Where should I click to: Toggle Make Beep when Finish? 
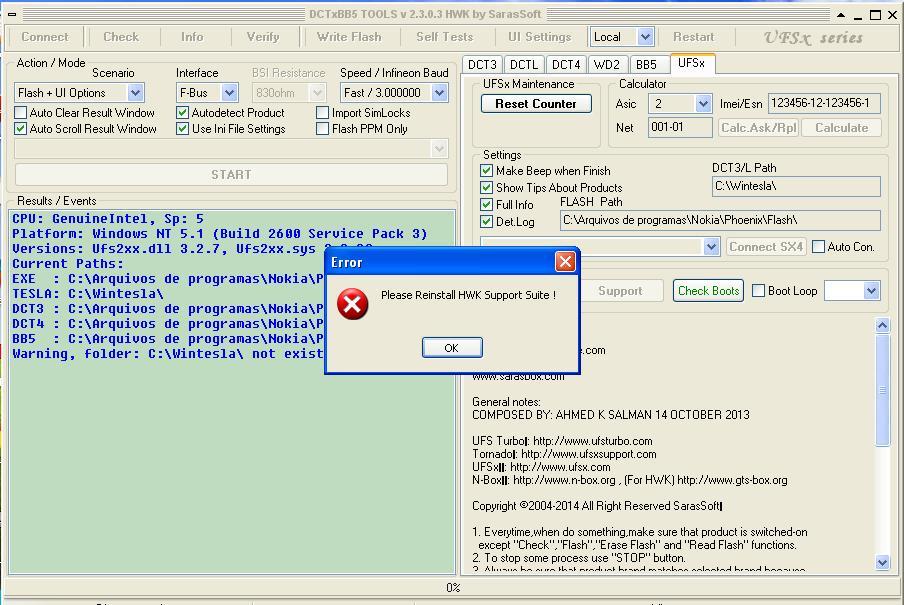pyautogui.click(x=487, y=171)
